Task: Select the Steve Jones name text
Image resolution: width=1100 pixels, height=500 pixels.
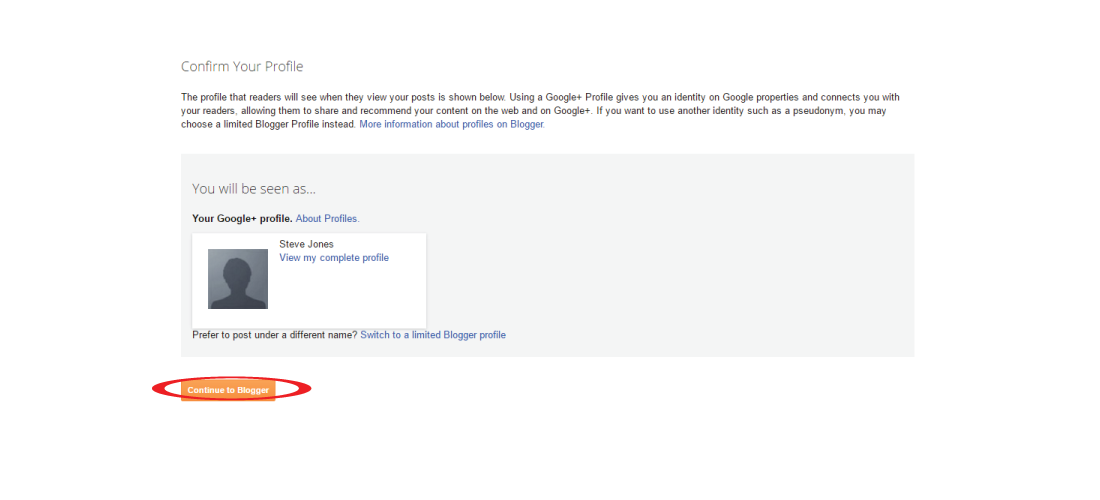Action: 307,244
